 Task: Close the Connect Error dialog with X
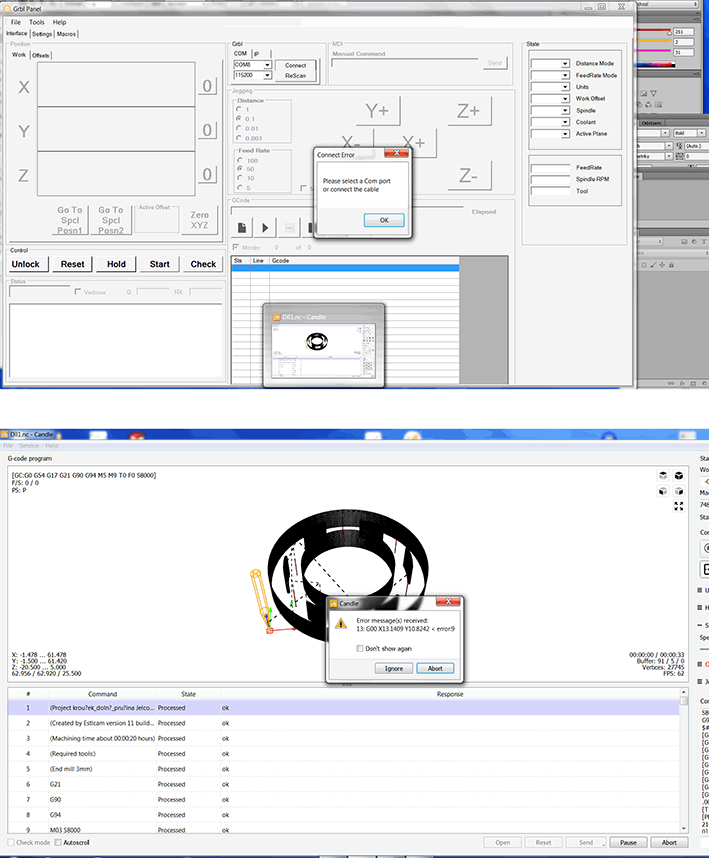tap(398, 155)
